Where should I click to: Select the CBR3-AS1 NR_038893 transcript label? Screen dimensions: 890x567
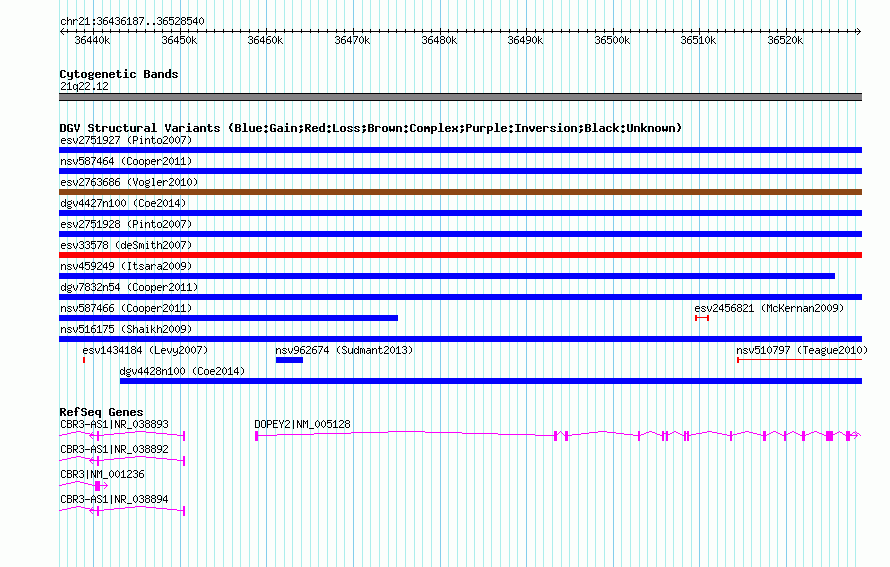click(114, 424)
